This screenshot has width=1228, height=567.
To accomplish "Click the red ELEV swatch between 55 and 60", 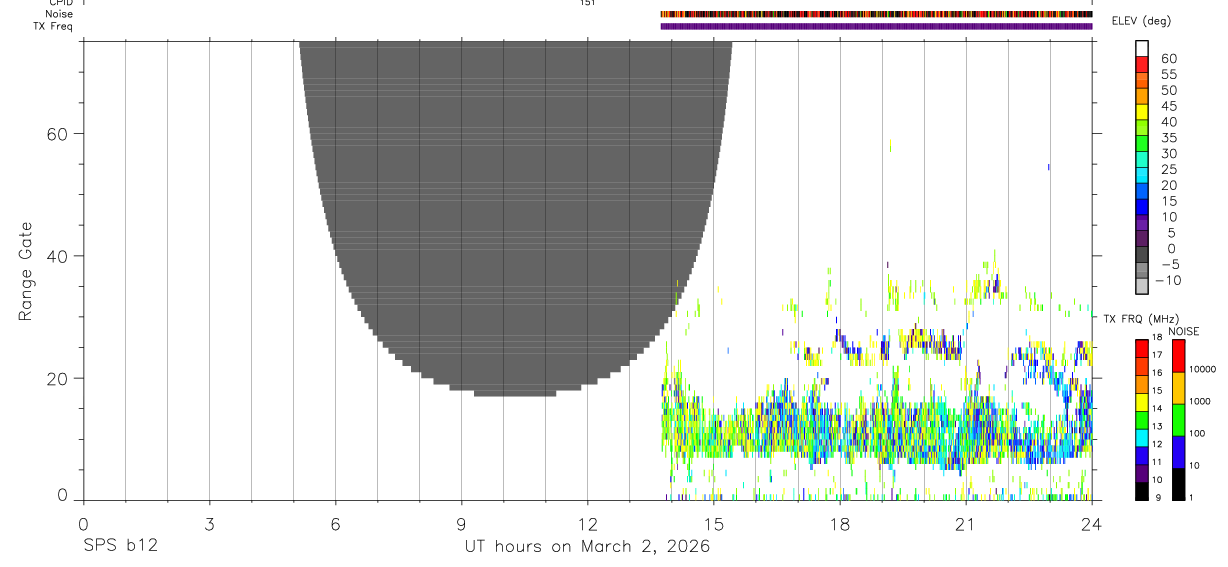I will 1142,64.
